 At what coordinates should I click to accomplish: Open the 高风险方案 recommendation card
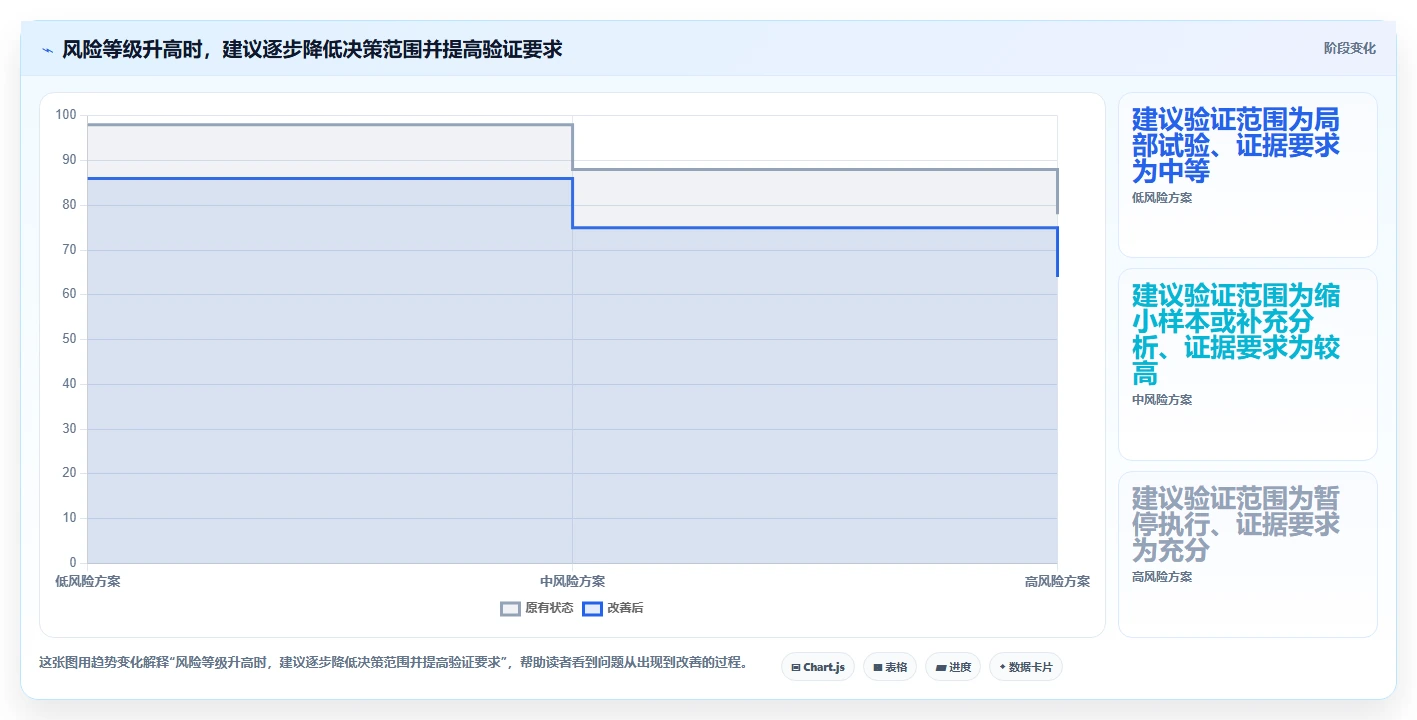(x=1247, y=554)
